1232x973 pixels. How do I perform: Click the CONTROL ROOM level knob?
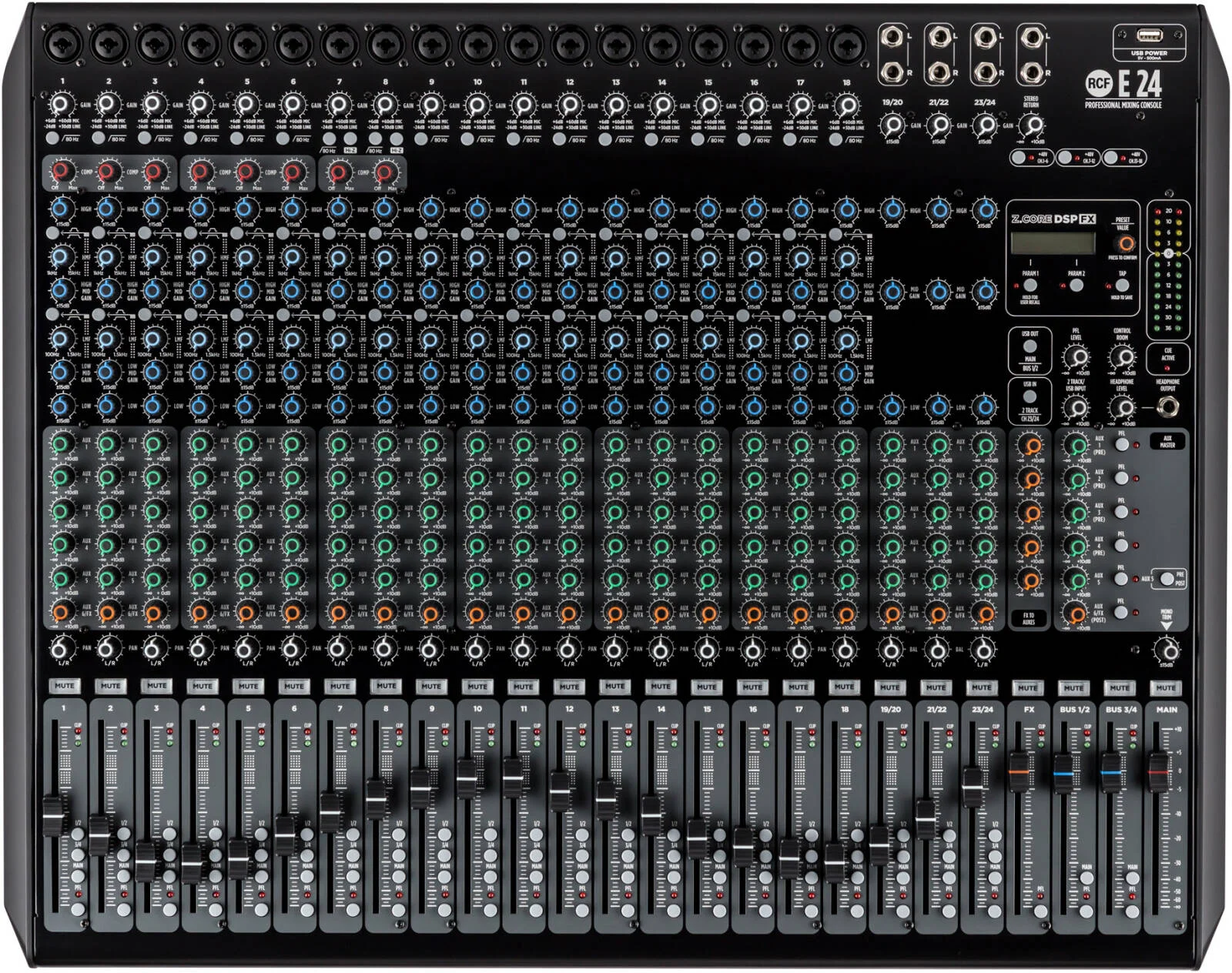(x=1123, y=357)
